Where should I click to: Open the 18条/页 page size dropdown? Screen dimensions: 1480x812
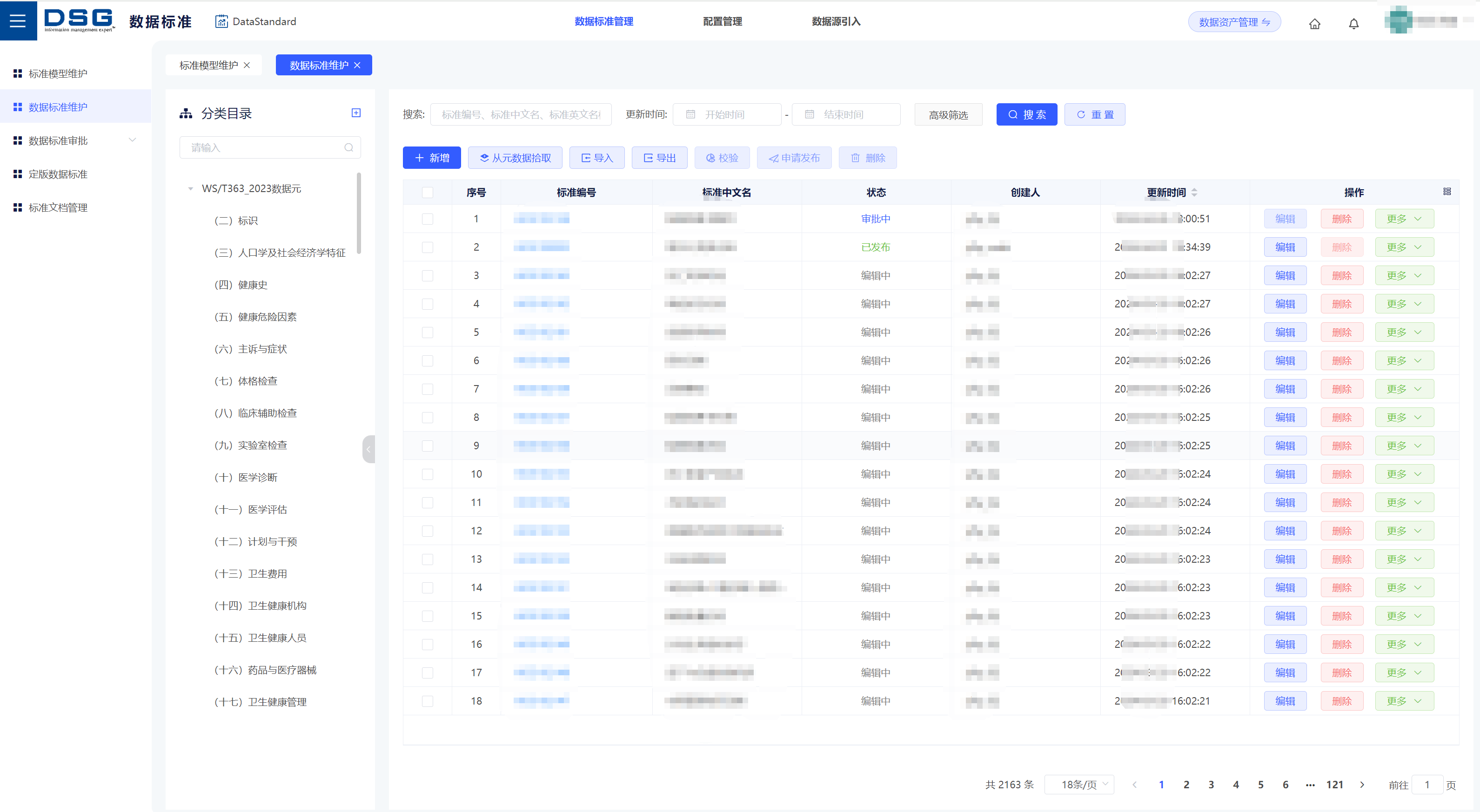(1079, 785)
